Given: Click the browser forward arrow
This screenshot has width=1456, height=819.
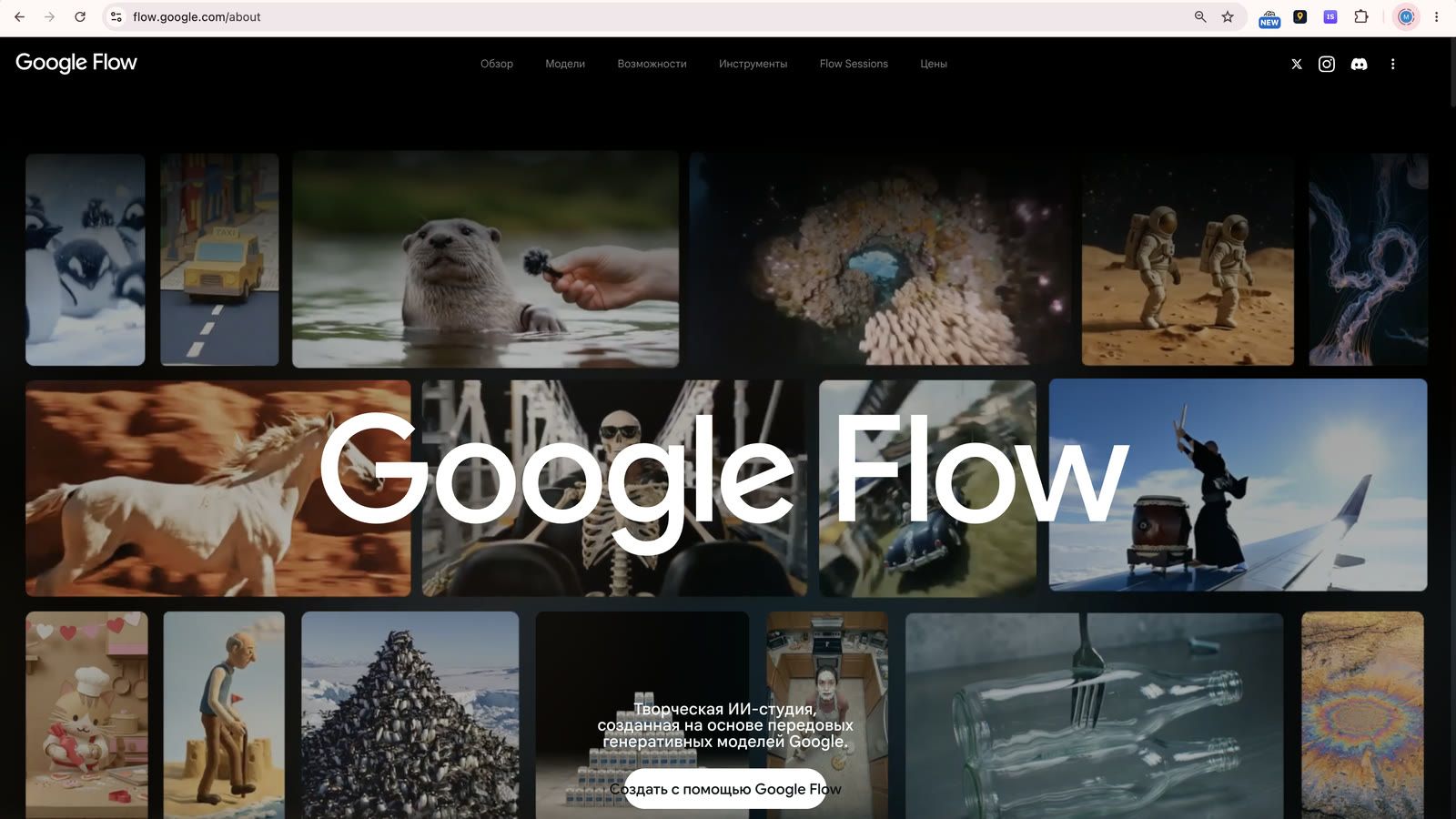Looking at the screenshot, I should pyautogui.click(x=49, y=16).
